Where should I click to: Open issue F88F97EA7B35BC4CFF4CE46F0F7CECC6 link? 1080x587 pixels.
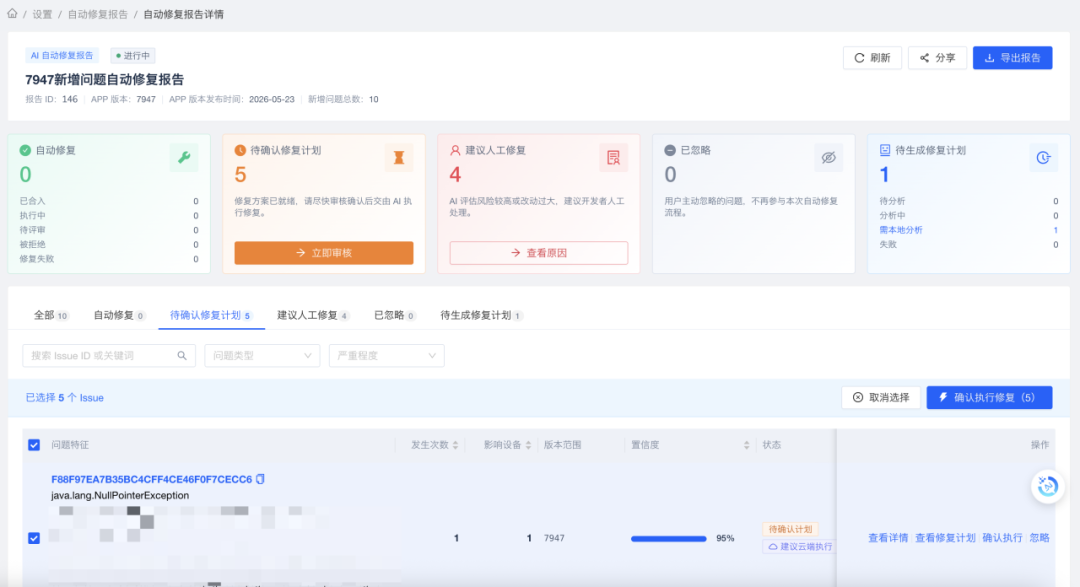[x=152, y=480]
